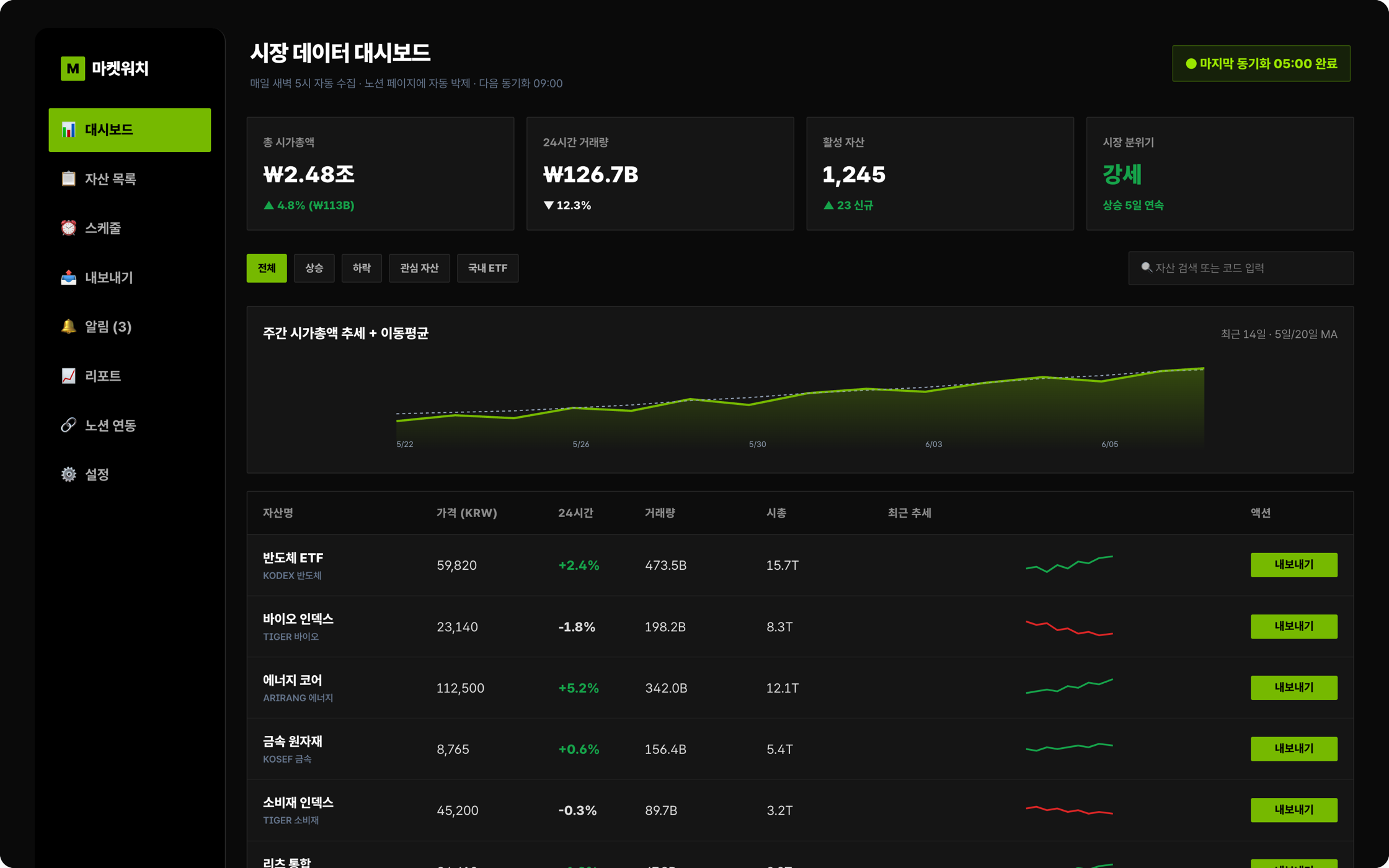
Task: Click the green sync status dot
Action: click(1191, 63)
